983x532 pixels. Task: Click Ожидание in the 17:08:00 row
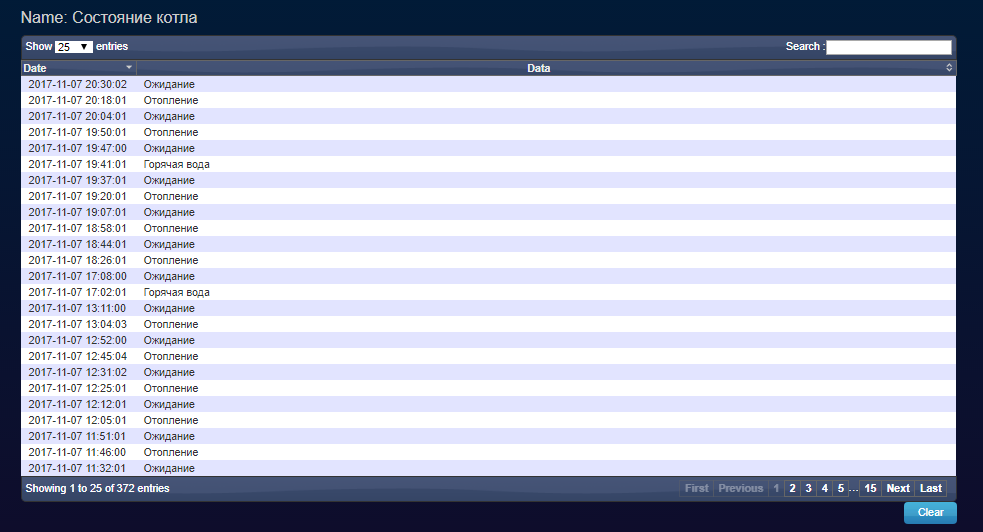(x=169, y=276)
